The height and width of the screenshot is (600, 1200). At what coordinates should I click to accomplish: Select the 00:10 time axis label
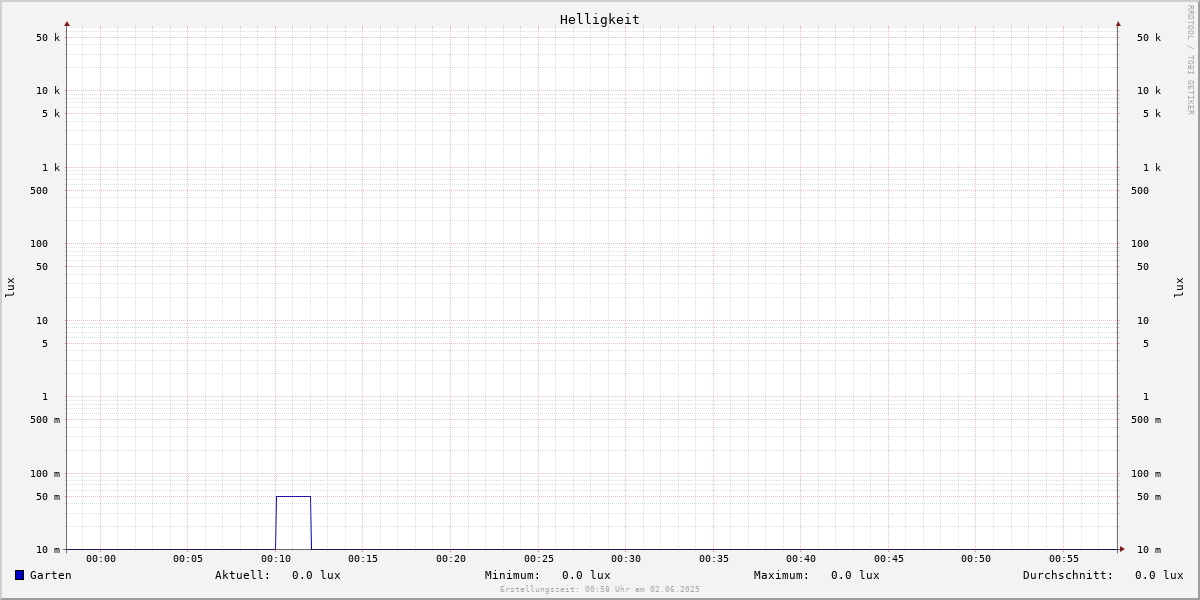pyautogui.click(x=276, y=559)
